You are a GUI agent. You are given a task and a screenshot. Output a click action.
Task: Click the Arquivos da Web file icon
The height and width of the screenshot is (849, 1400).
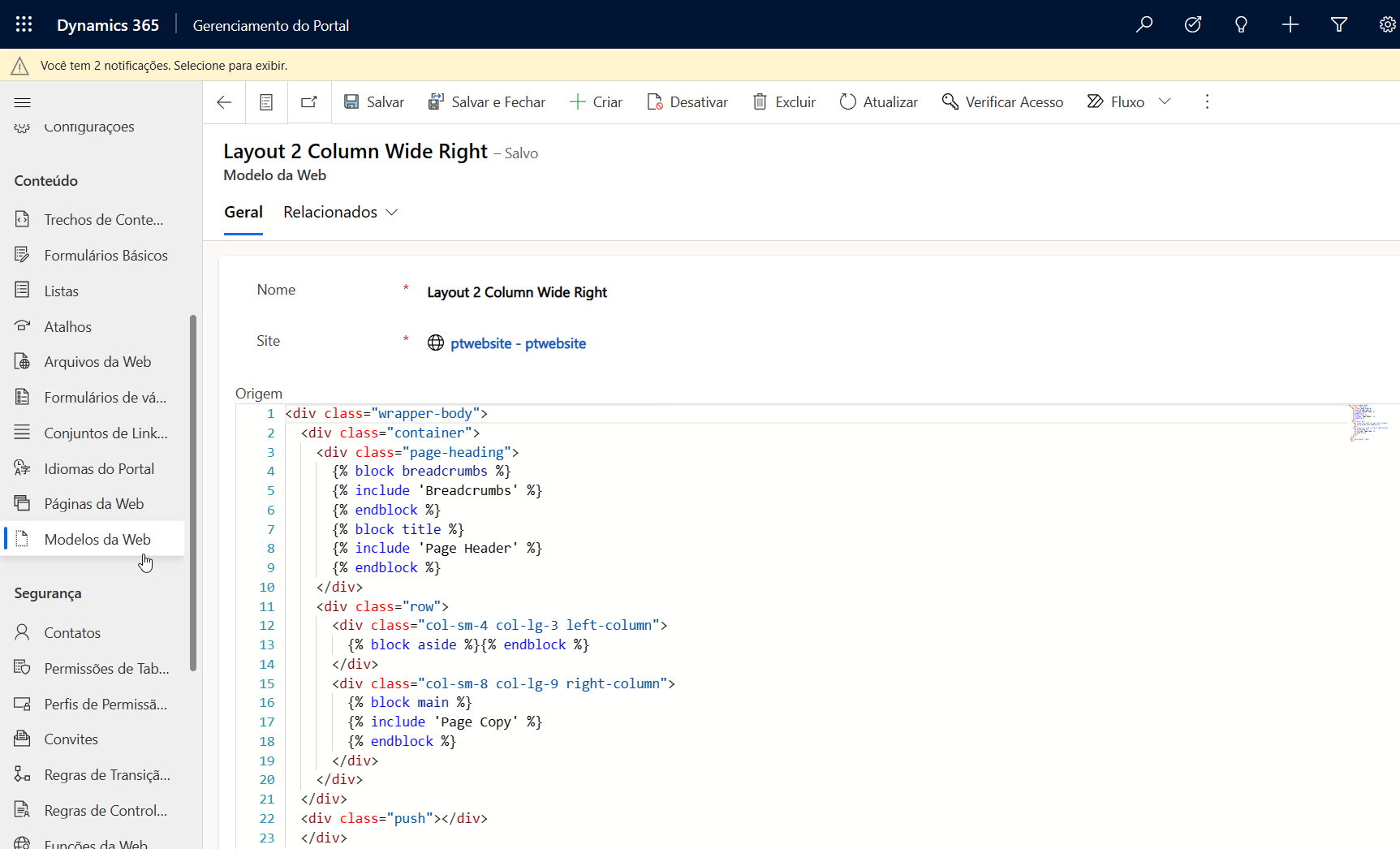click(22, 361)
